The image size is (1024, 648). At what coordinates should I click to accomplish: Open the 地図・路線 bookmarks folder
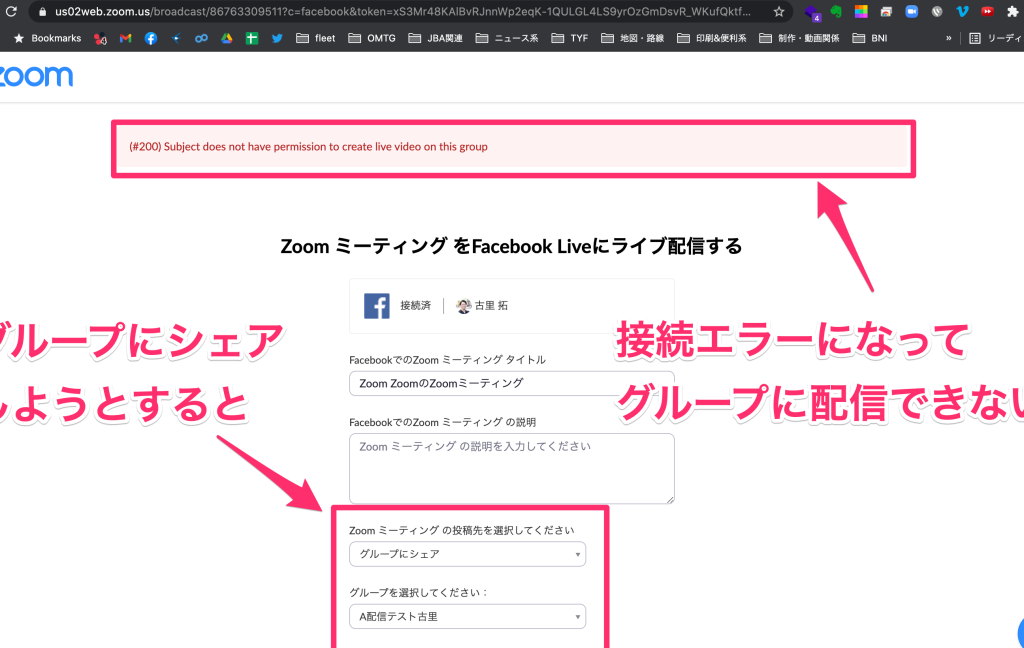[x=632, y=39]
